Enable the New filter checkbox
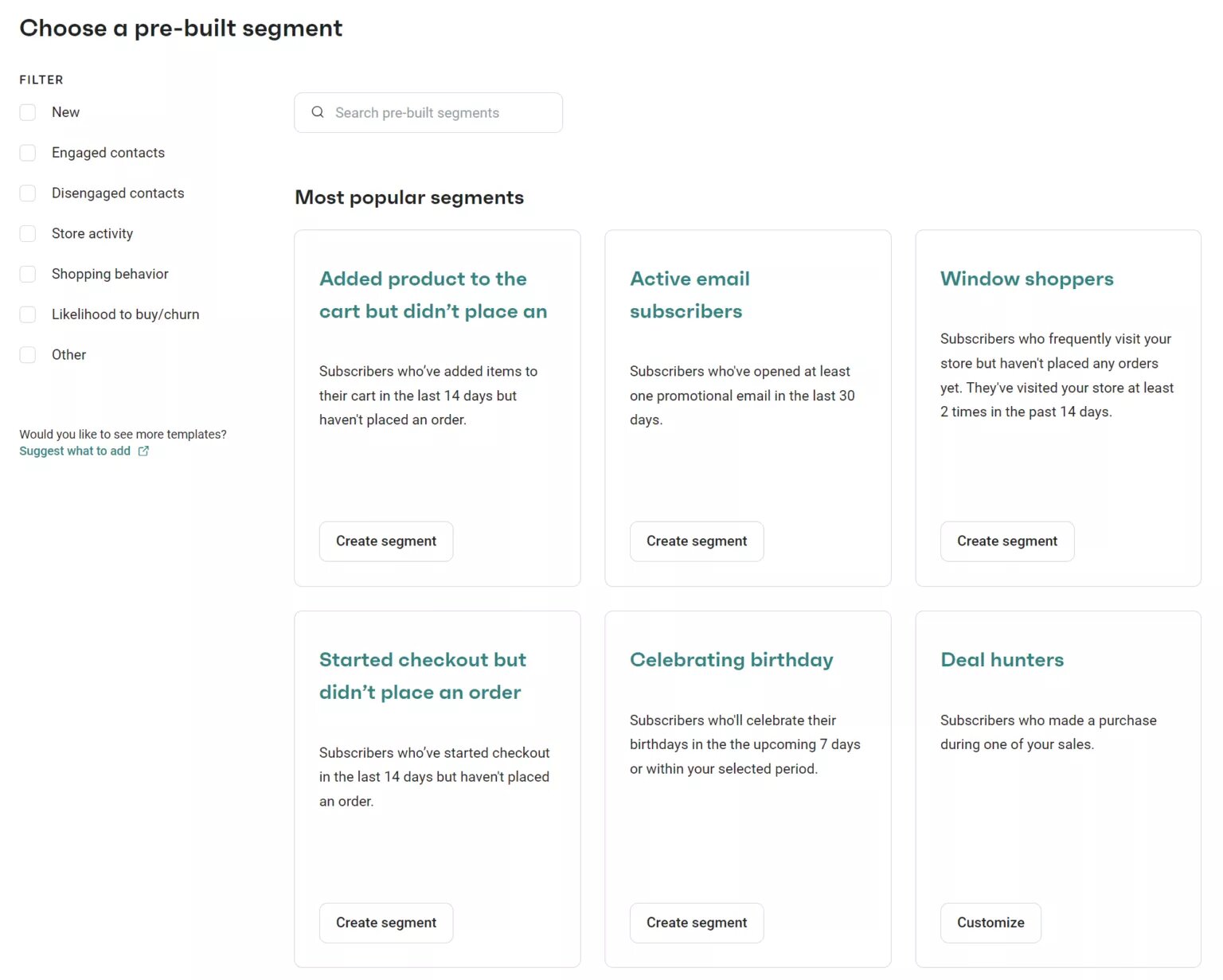This screenshot has width=1223, height=980. tap(28, 112)
